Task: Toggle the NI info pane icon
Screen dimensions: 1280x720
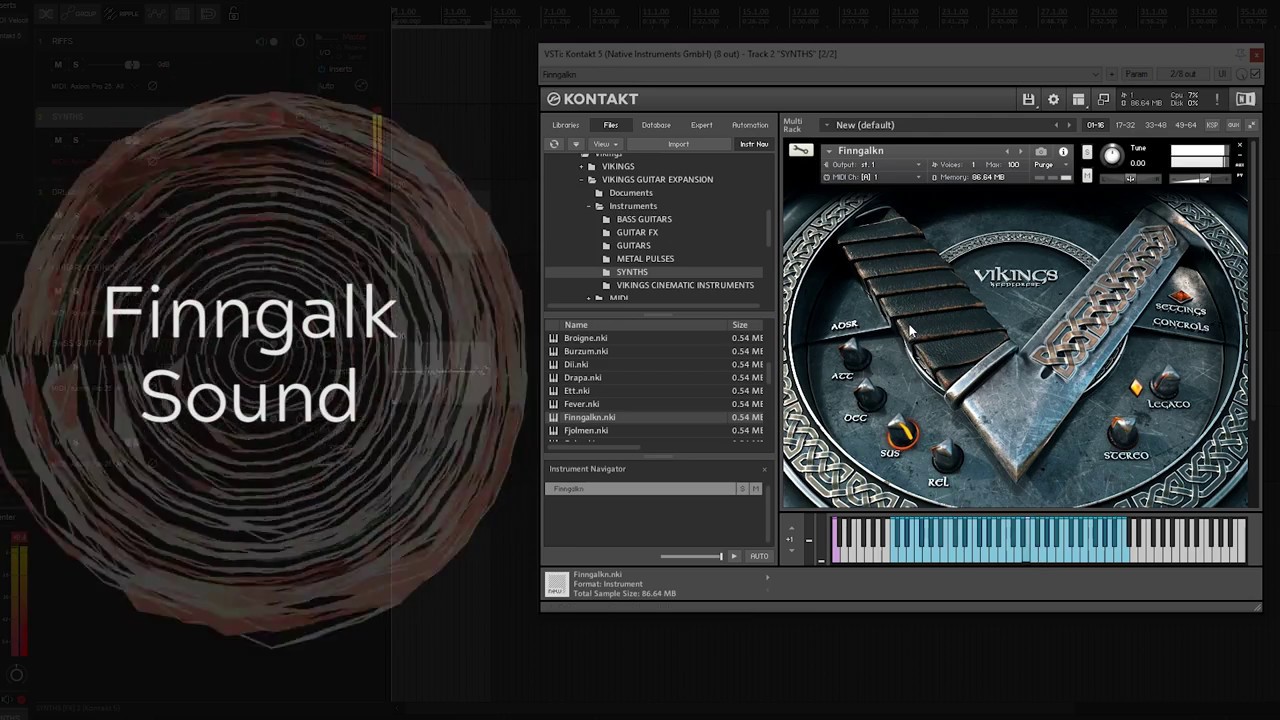Action: pos(1245,99)
